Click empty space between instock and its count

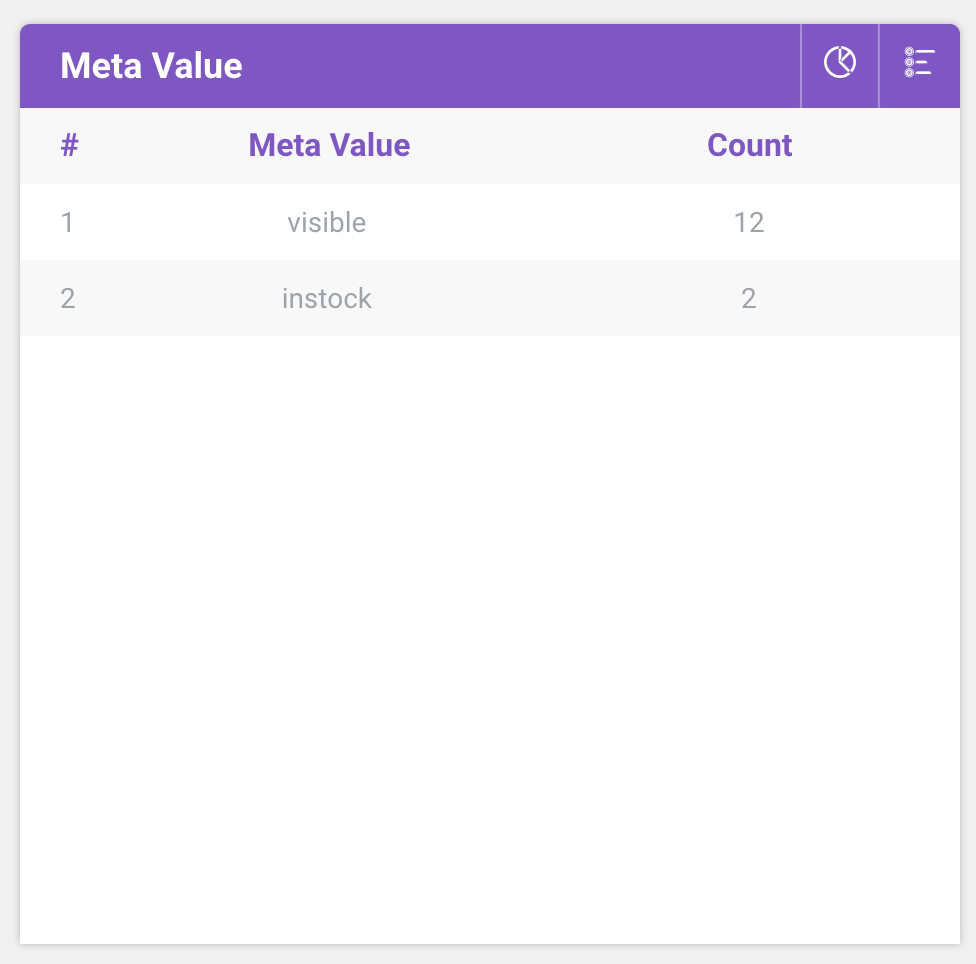[x=540, y=298]
